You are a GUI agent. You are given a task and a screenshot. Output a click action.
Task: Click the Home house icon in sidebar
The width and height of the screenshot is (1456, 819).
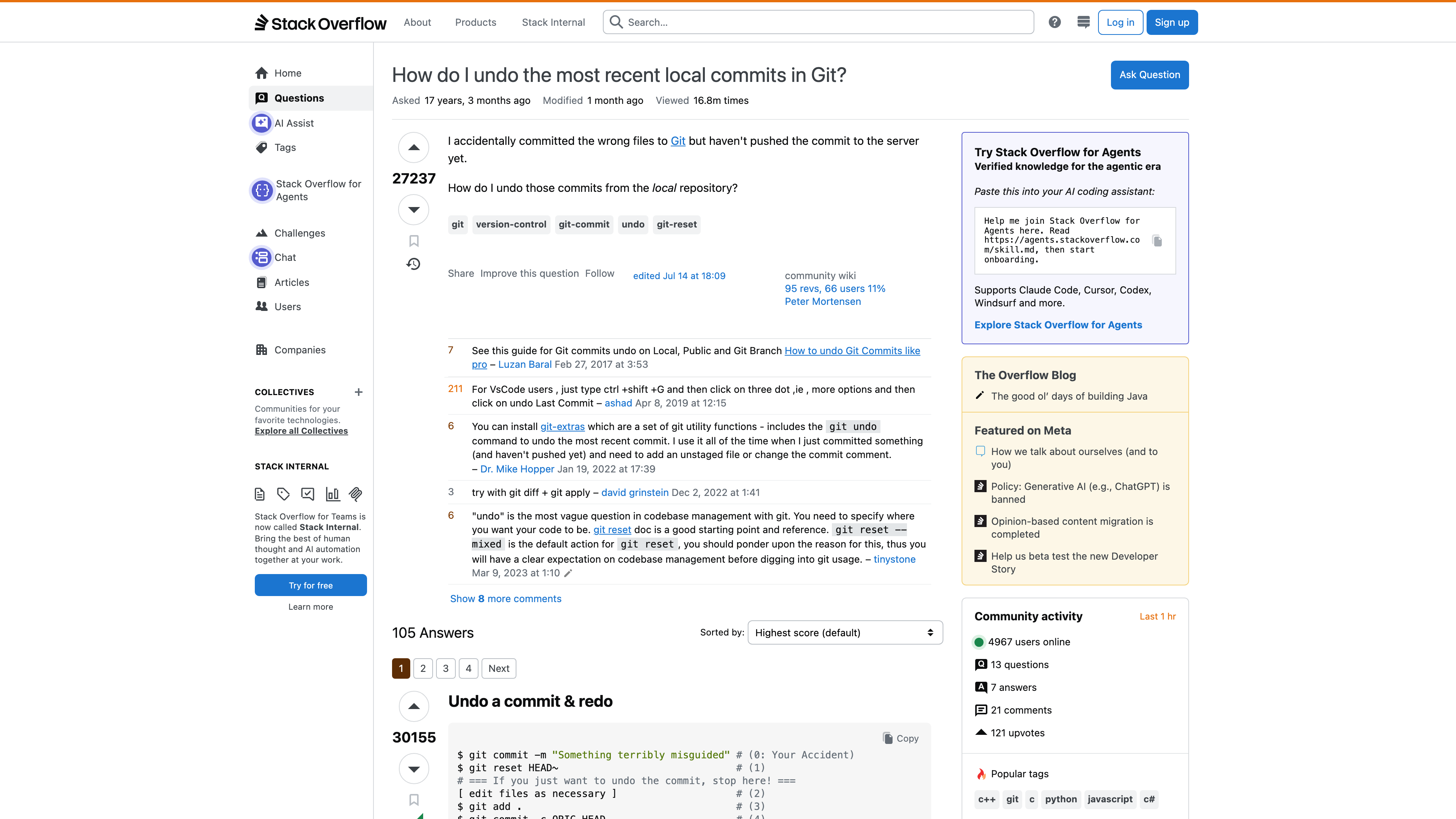pyautogui.click(x=261, y=73)
